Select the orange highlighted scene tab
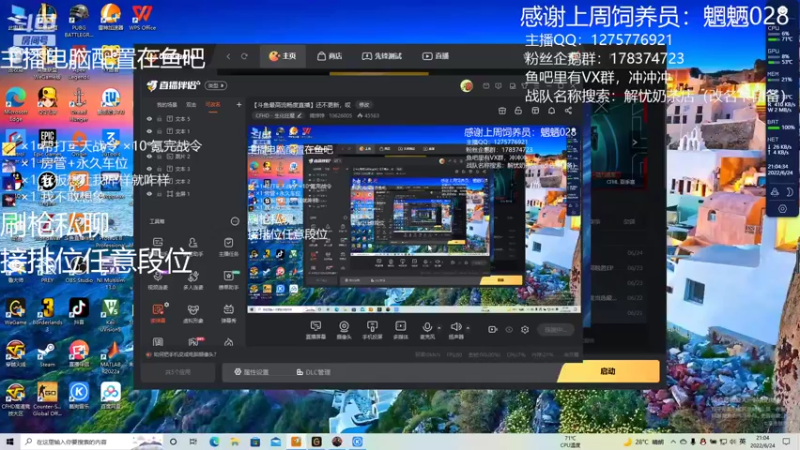800x450 pixels. [213, 105]
